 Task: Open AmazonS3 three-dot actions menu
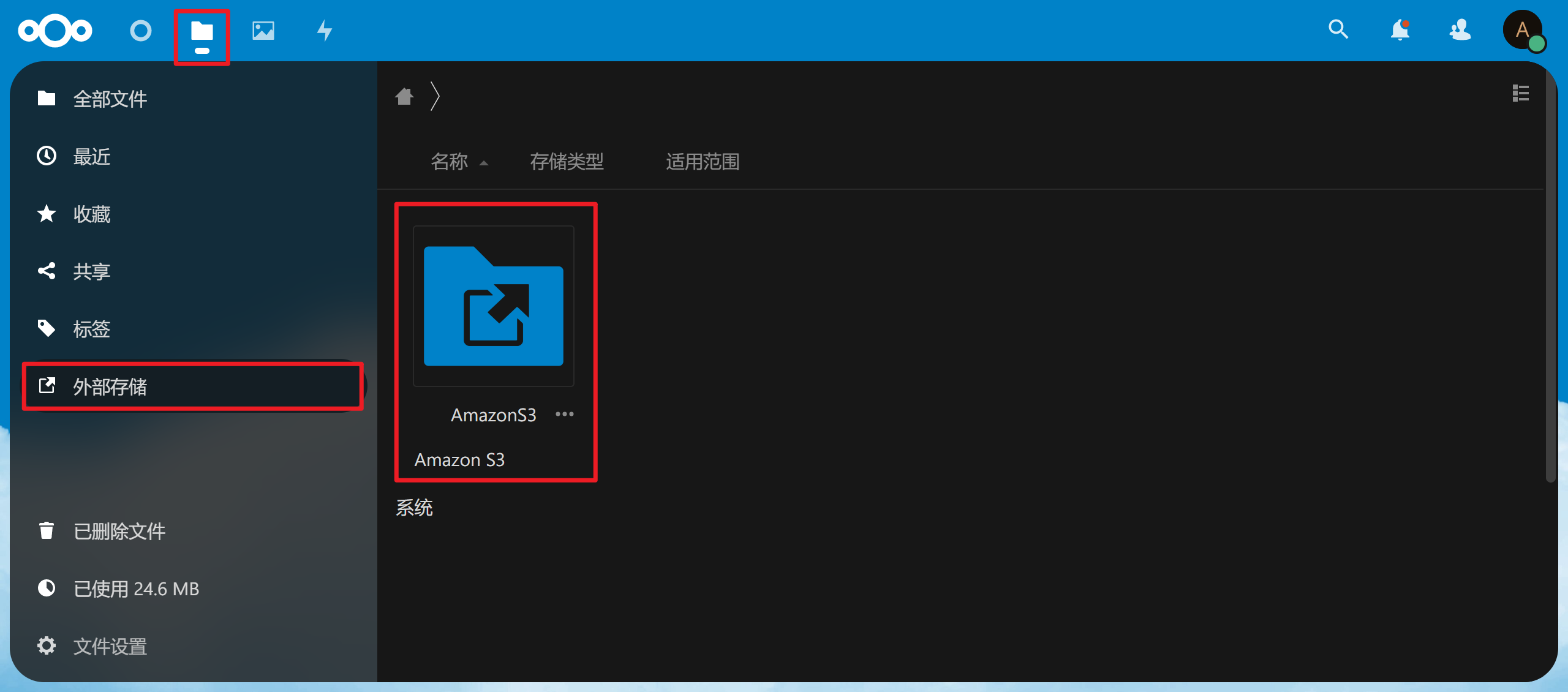click(x=564, y=415)
